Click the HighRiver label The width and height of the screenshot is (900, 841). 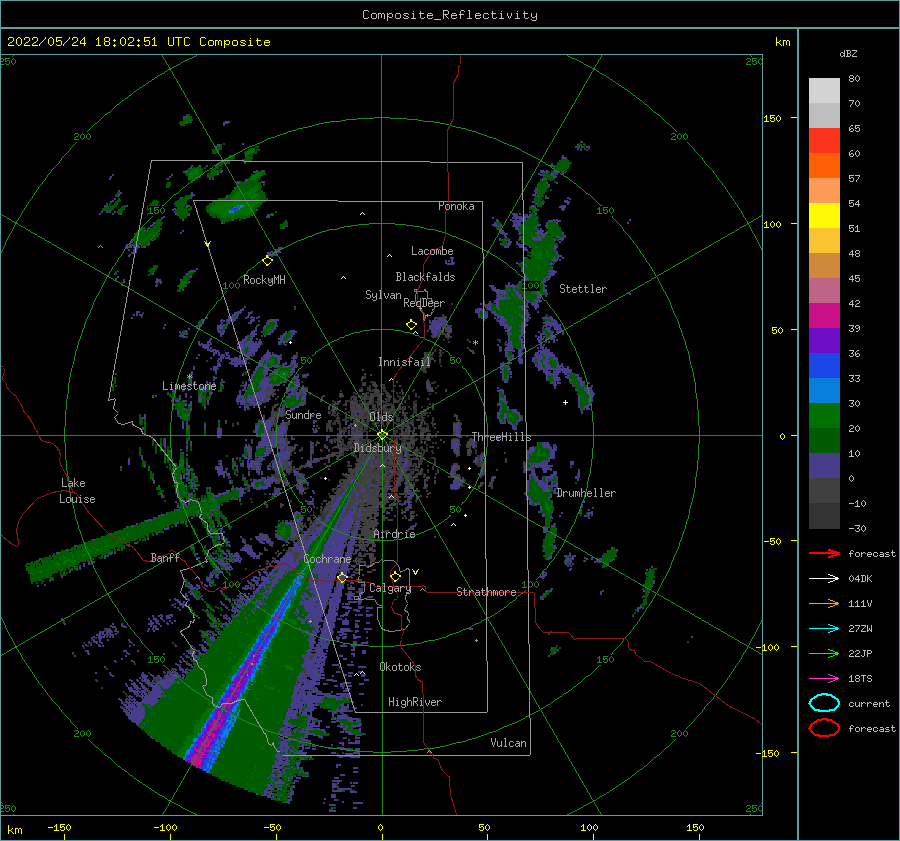(415, 702)
